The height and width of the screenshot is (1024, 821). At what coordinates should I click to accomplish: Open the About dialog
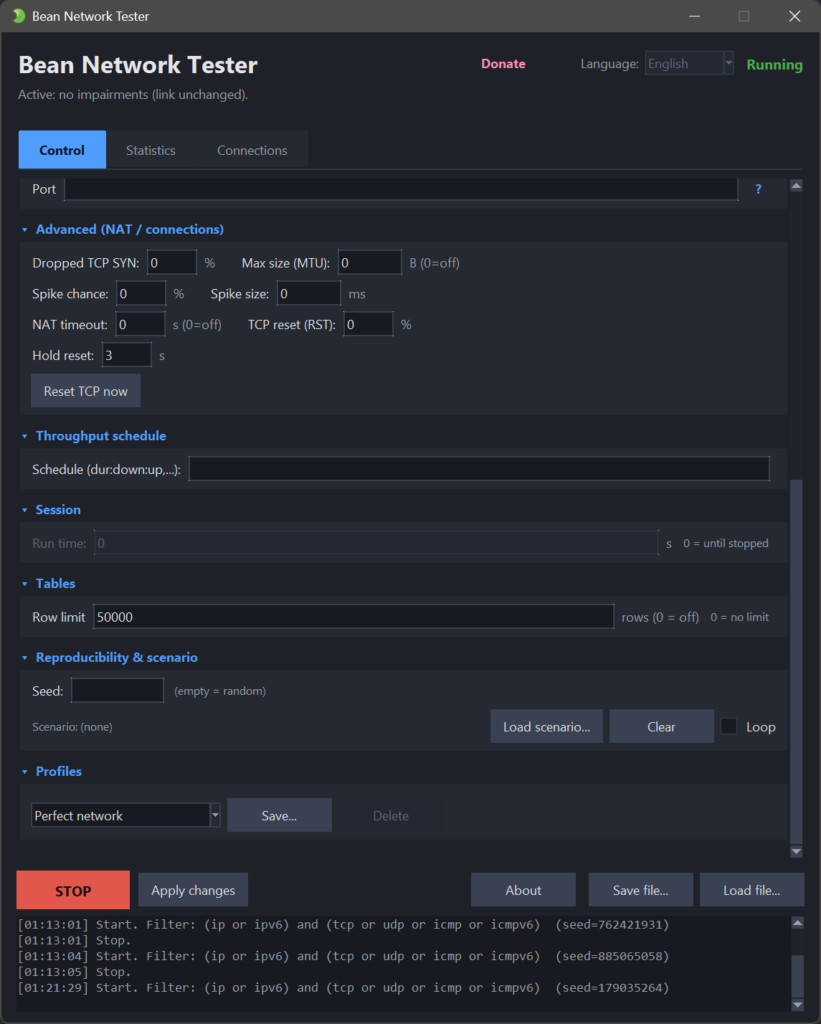point(523,890)
